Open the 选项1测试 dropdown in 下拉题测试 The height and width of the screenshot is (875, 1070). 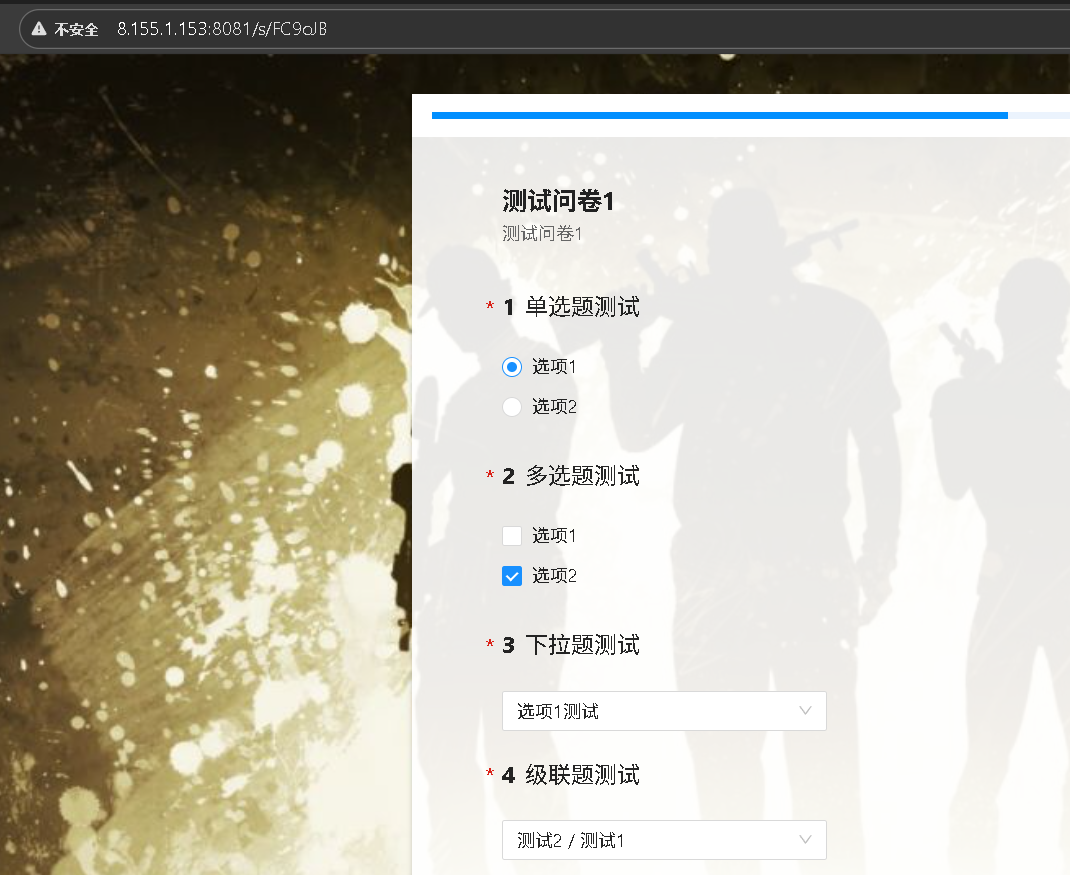[x=664, y=711]
